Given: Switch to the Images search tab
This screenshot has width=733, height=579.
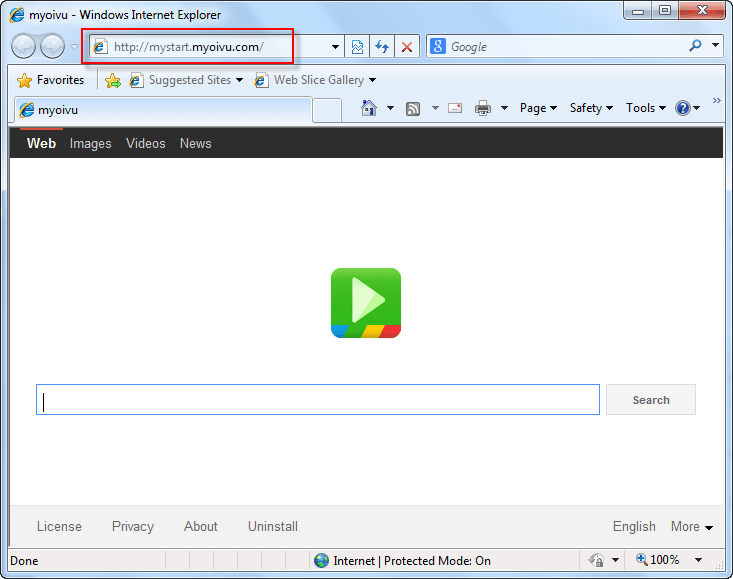Looking at the screenshot, I should (x=90, y=143).
